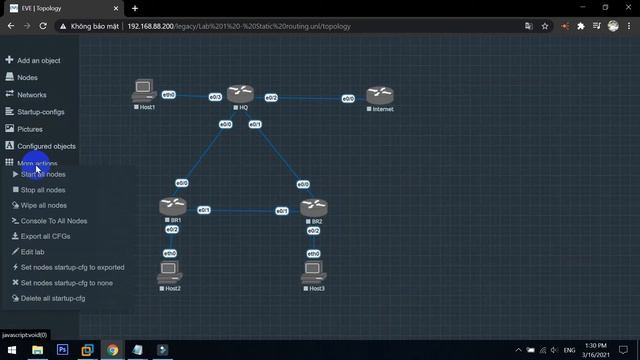Screen dimensions: 640x360
Task: Click BR2 e0/1 interface label
Action: [x=282, y=211]
